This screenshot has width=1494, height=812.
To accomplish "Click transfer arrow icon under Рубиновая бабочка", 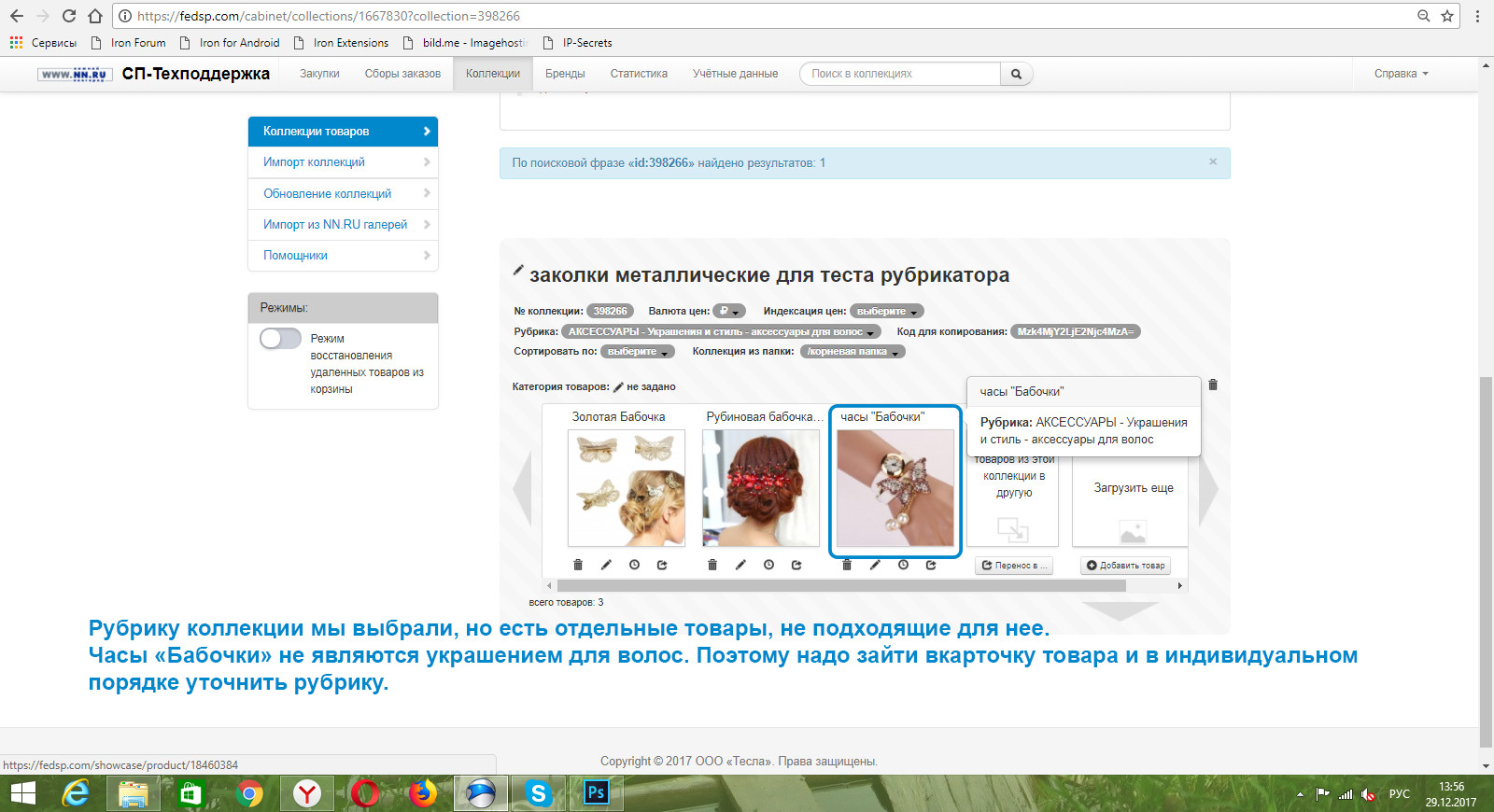I will [x=796, y=565].
